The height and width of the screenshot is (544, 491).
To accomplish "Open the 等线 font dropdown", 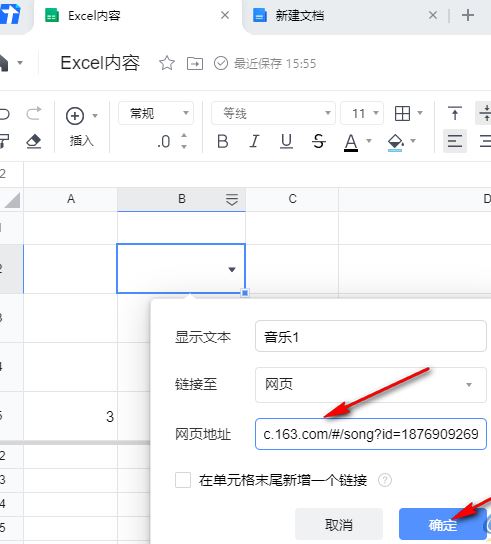I will (273, 113).
